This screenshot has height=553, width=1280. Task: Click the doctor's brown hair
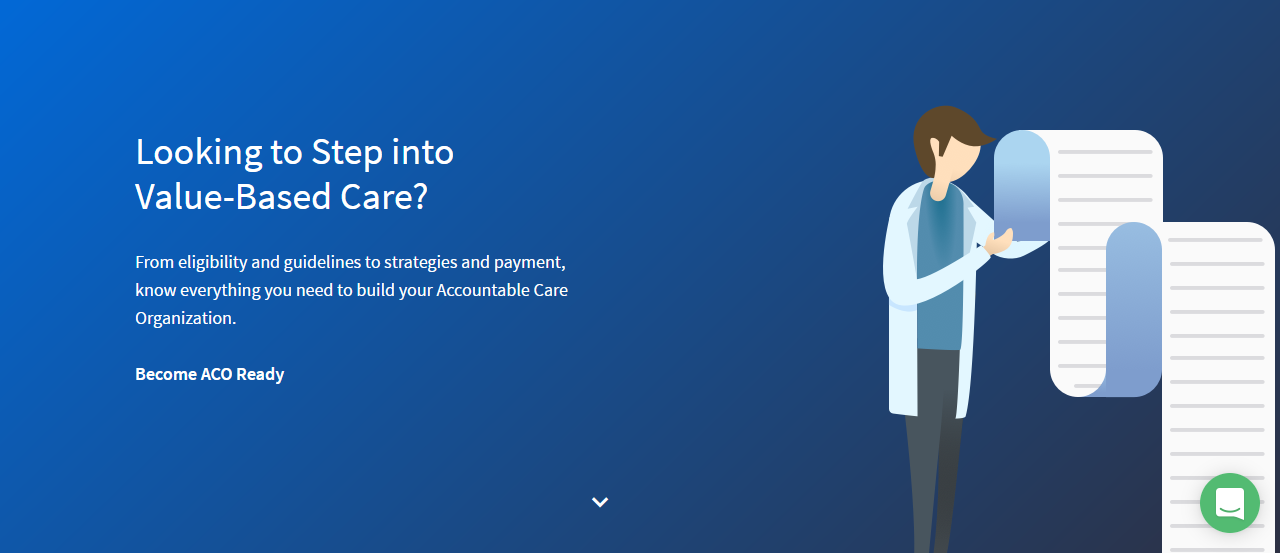(945, 127)
